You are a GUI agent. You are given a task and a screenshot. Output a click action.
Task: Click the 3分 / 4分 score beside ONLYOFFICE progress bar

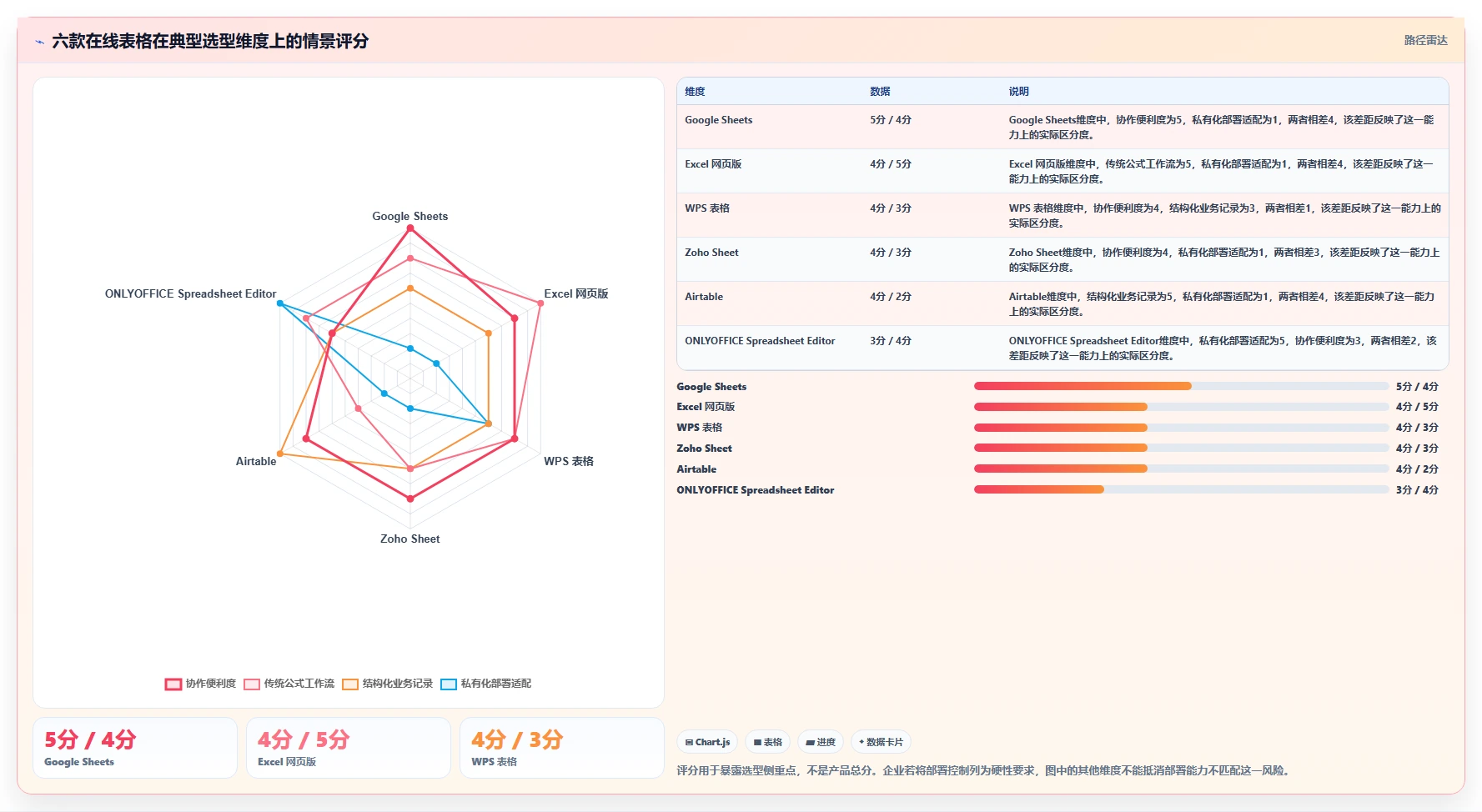[1417, 490]
